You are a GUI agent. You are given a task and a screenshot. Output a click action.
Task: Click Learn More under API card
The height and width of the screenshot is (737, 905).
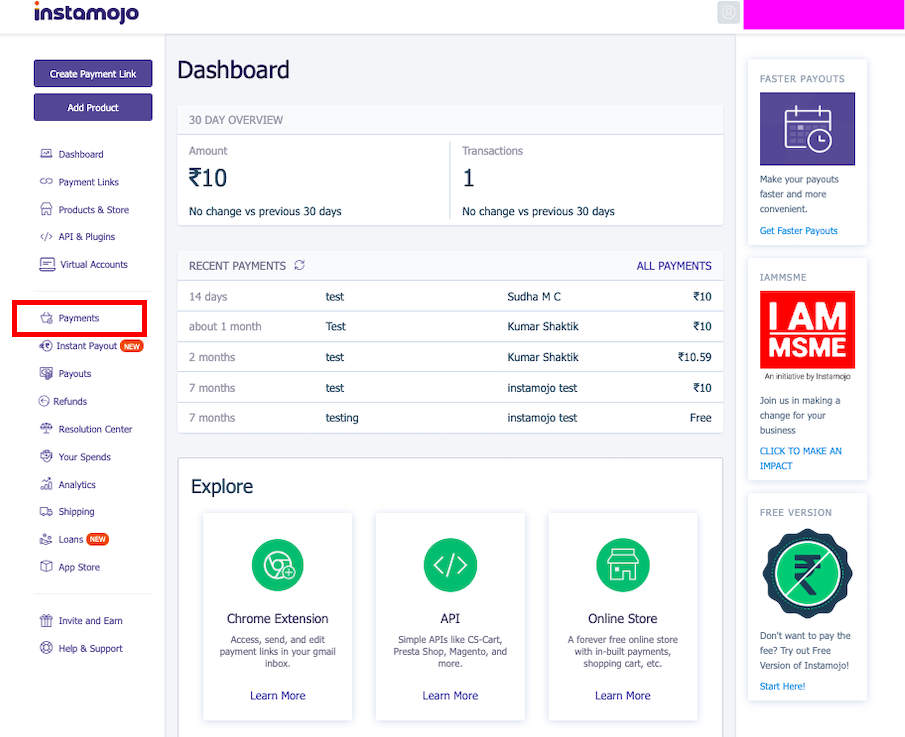click(450, 695)
